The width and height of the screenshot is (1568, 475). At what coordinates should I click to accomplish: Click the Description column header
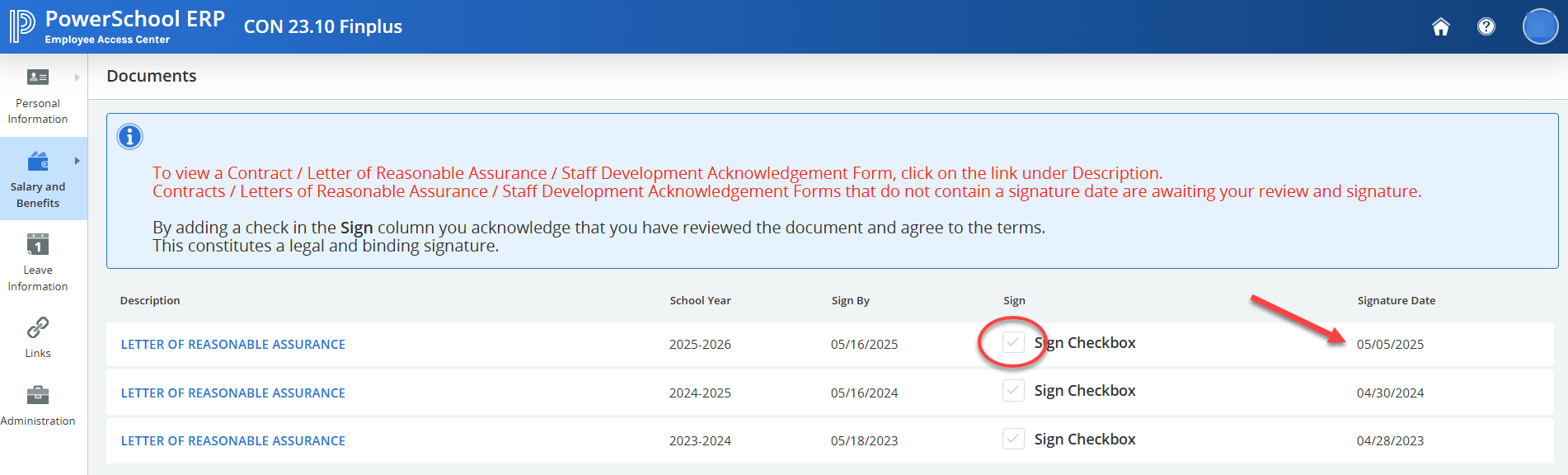coord(150,301)
